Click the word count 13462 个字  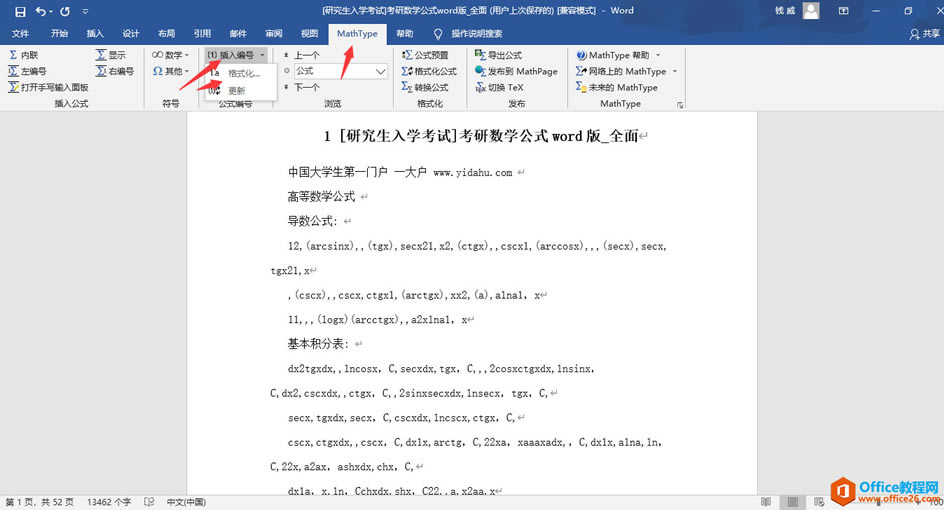click(x=109, y=502)
